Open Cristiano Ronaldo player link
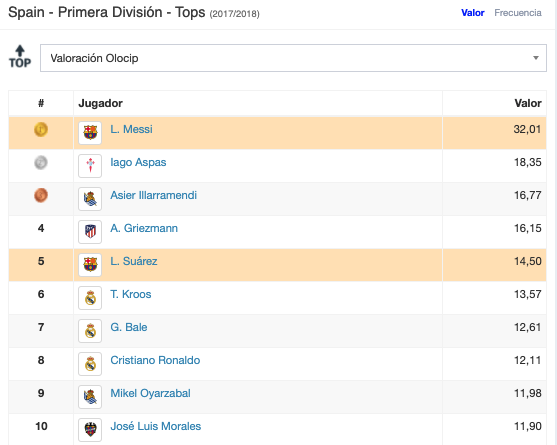 click(155, 360)
